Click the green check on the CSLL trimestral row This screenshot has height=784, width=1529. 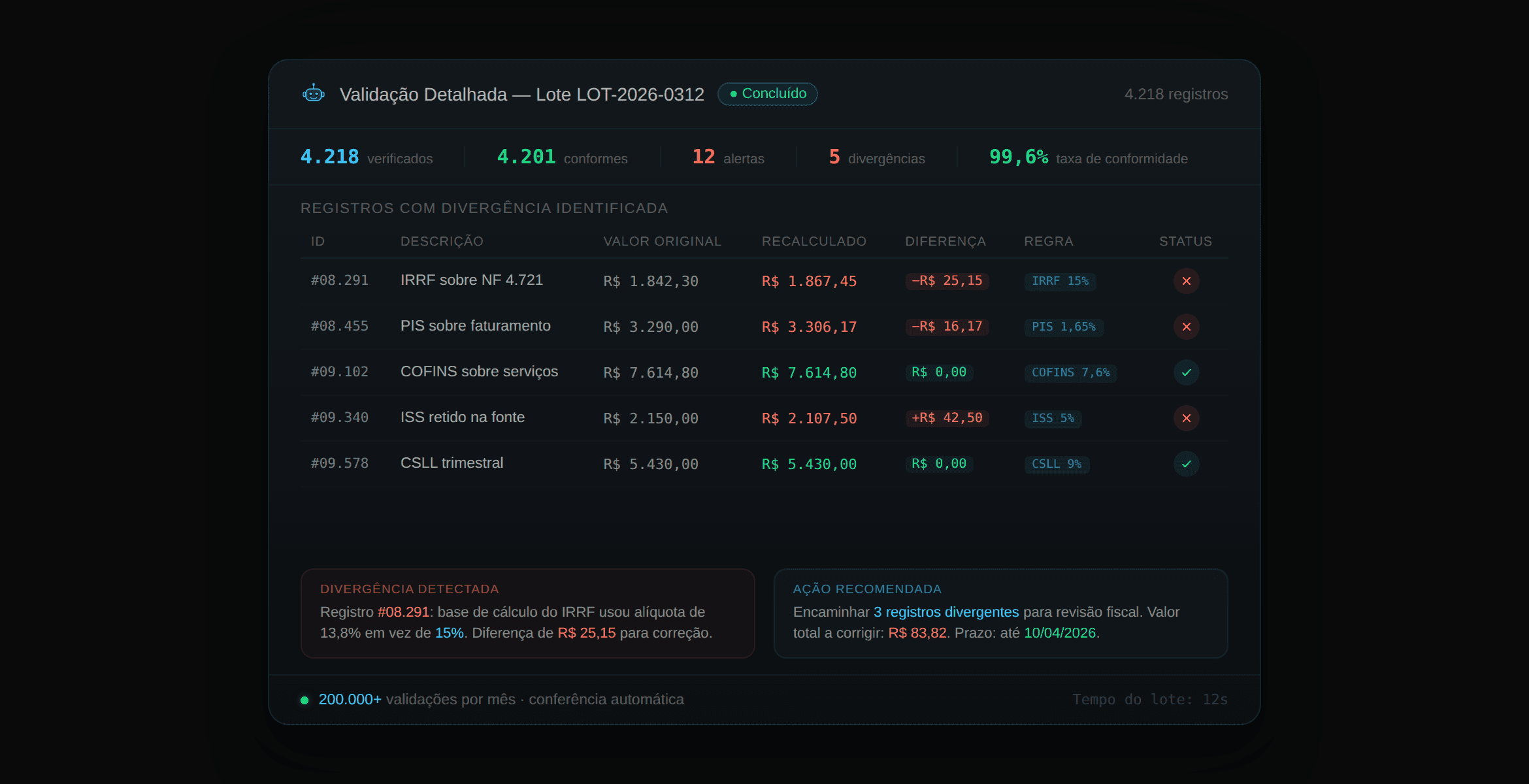coord(1186,464)
